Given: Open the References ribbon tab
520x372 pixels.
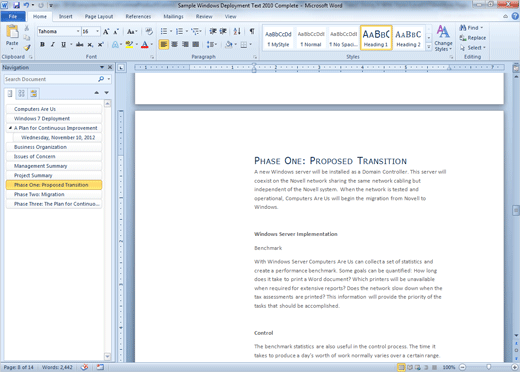Looking at the screenshot, I should pyautogui.click(x=138, y=16).
